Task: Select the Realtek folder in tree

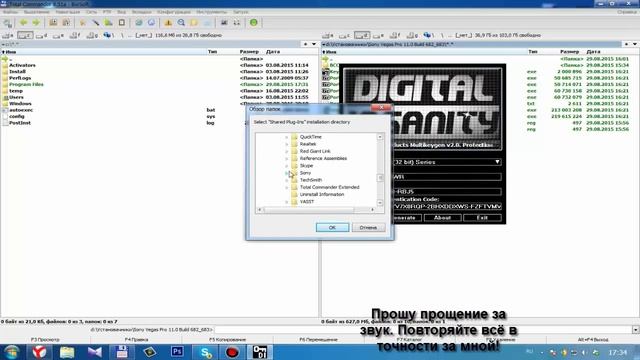Action: coord(308,144)
